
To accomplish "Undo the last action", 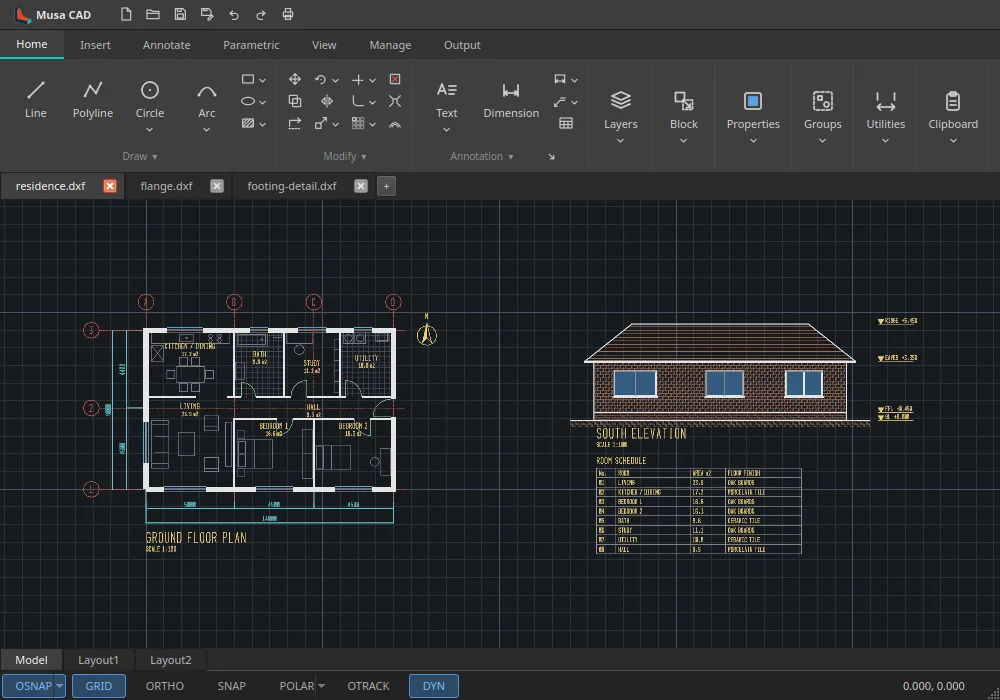I will [x=234, y=14].
